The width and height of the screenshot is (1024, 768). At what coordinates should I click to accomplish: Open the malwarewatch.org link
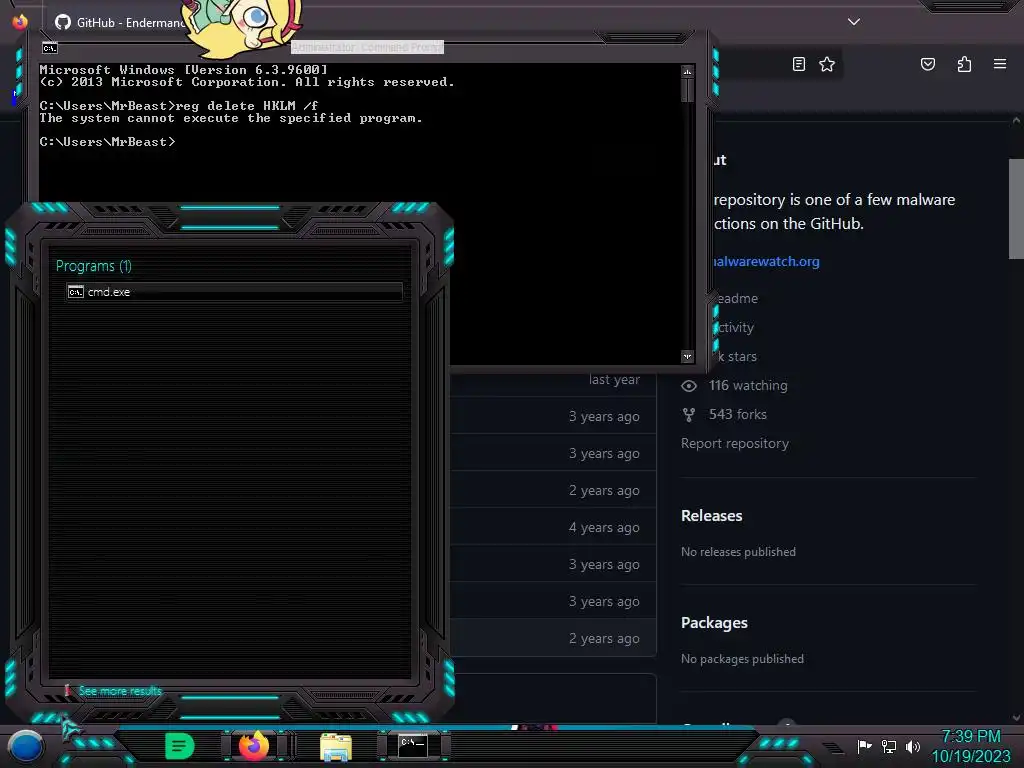click(x=765, y=261)
